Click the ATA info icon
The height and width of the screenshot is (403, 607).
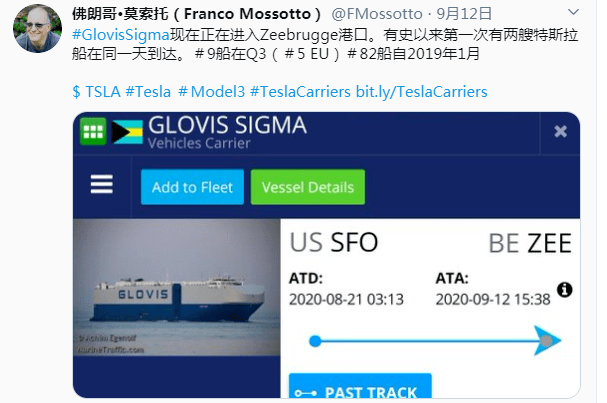click(564, 289)
